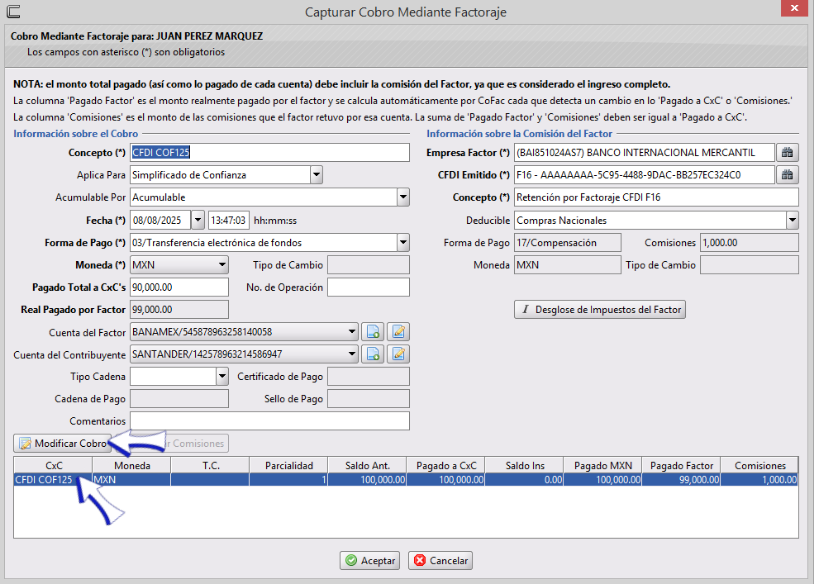Click Parcialidad column header
815x585 pixels.
click(288, 466)
